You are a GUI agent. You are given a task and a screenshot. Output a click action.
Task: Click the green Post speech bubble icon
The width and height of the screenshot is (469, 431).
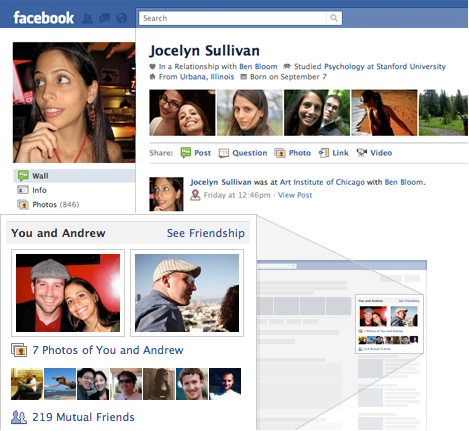point(186,153)
